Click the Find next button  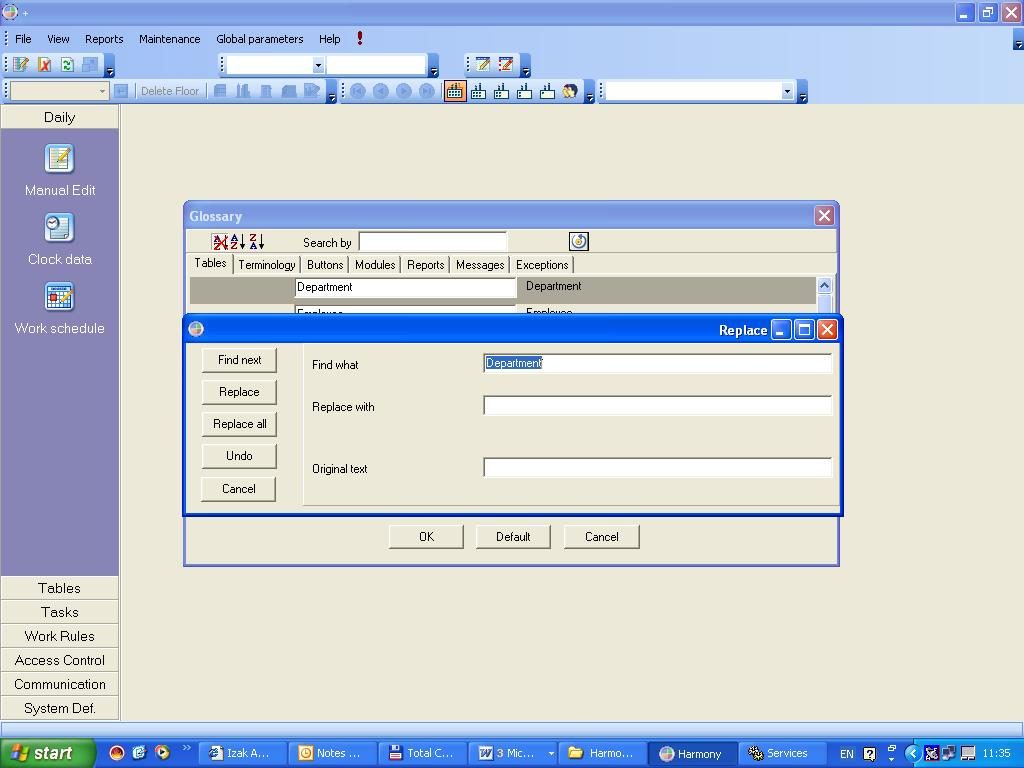[x=239, y=360]
